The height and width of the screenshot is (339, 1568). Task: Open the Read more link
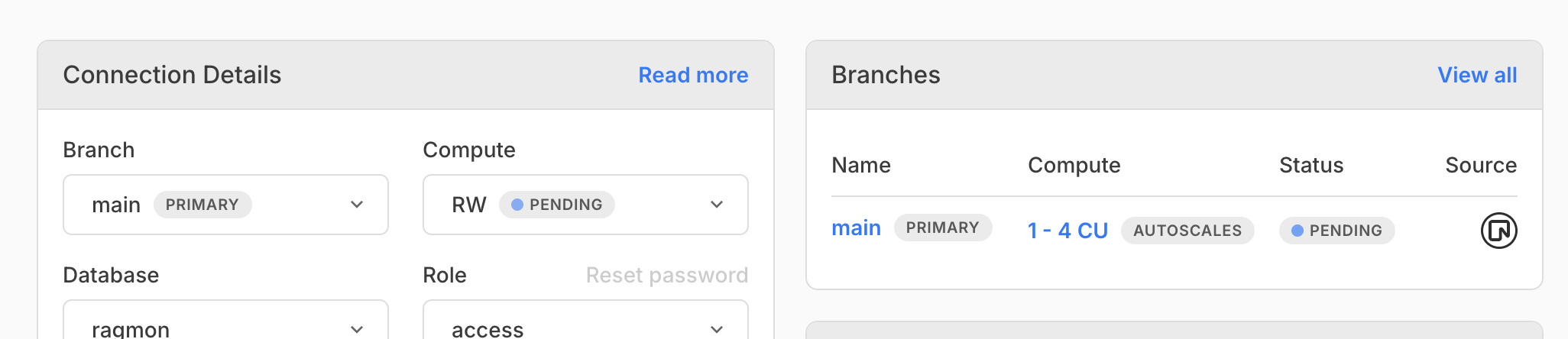click(693, 75)
